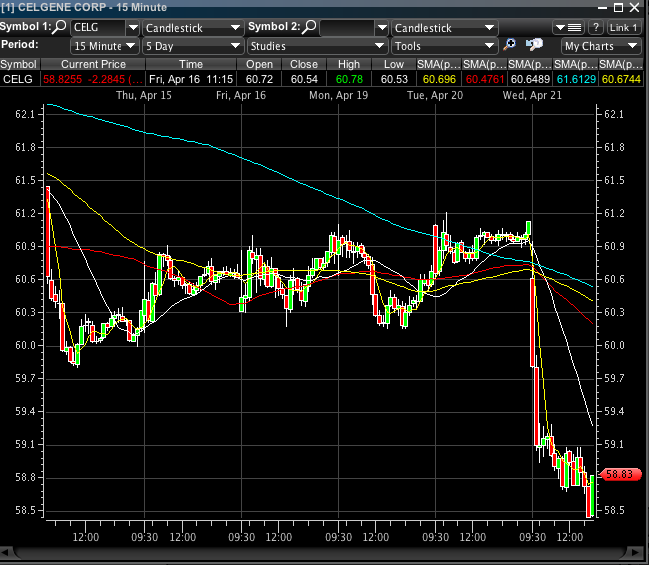
Task: Open the Symbol 2 Candlestick chart type dropdown
Action: [441, 27]
